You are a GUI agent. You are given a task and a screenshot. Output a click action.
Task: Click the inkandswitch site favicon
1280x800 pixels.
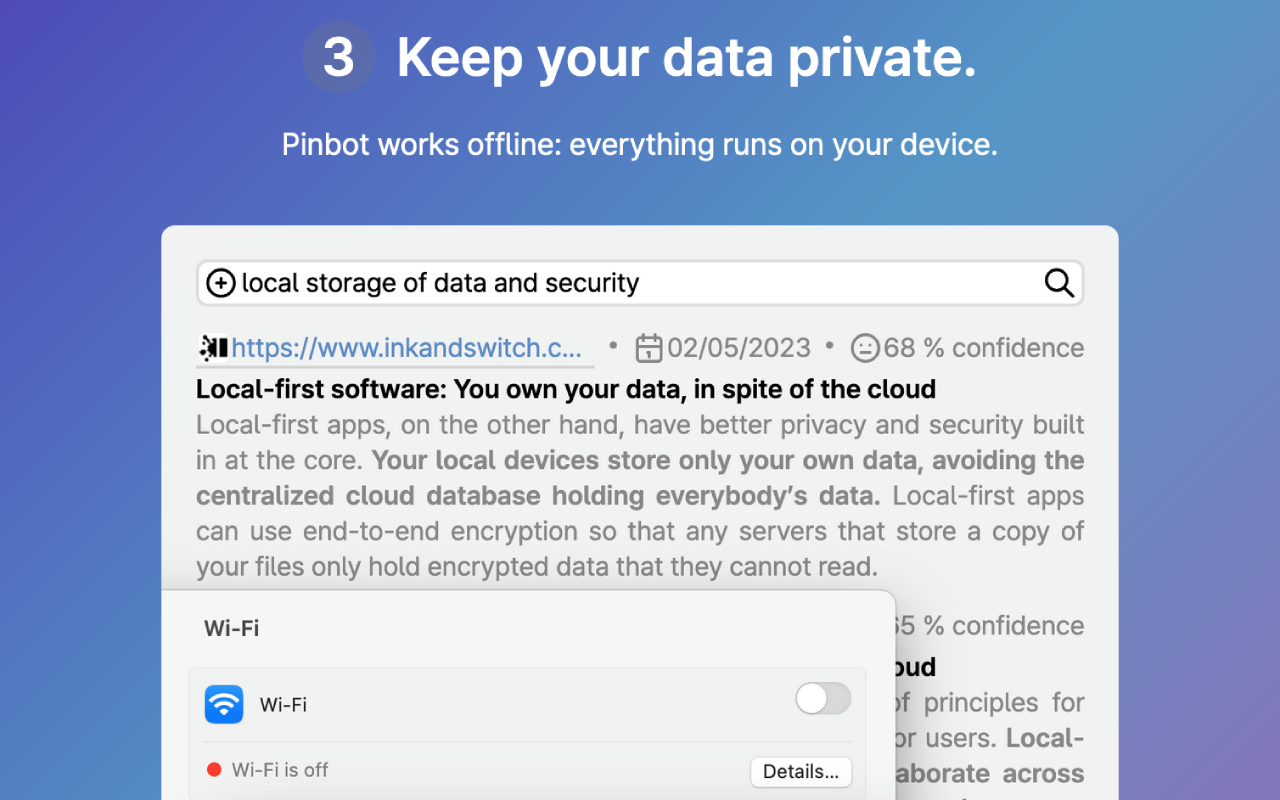pyautogui.click(x=213, y=347)
